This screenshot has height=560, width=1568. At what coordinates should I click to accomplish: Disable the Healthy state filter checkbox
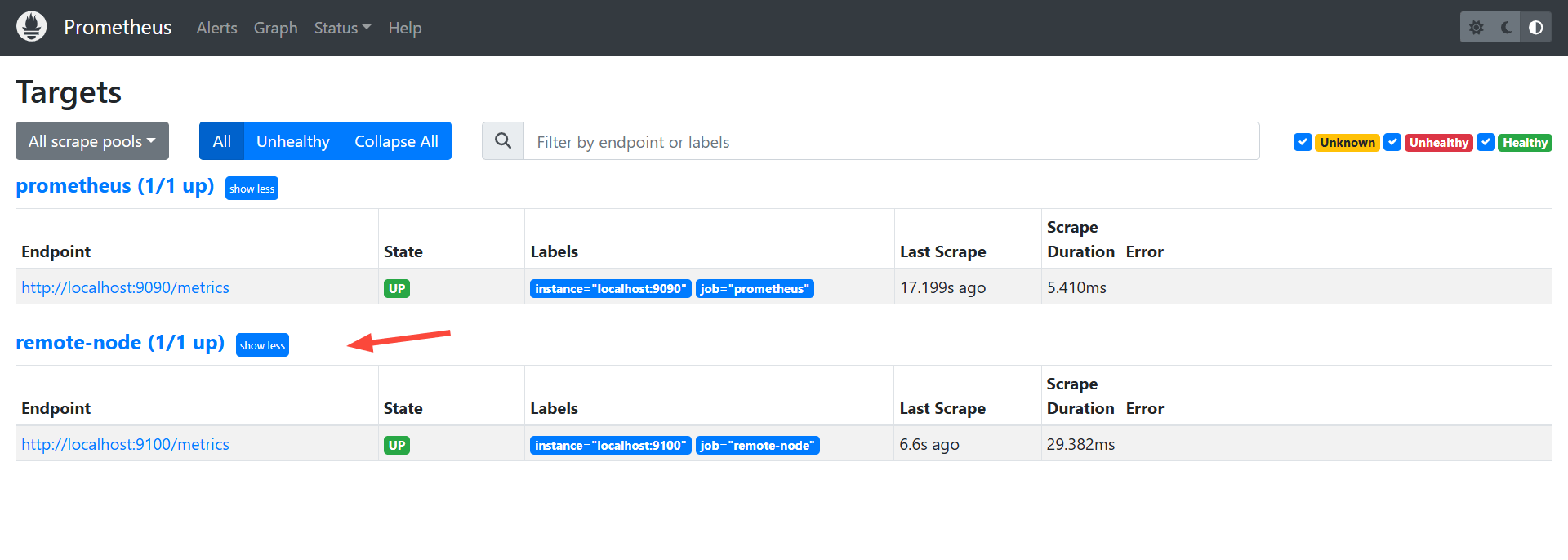coord(1486,142)
